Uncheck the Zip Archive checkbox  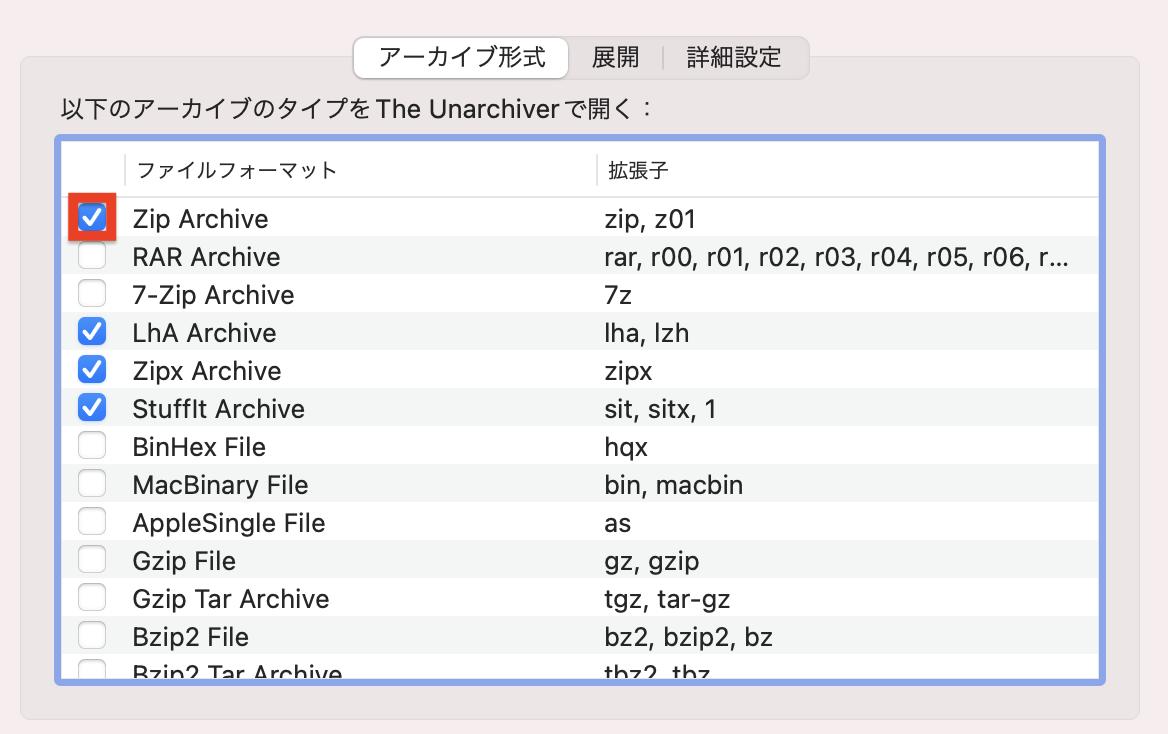pyautogui.click(x=92, y=218)
